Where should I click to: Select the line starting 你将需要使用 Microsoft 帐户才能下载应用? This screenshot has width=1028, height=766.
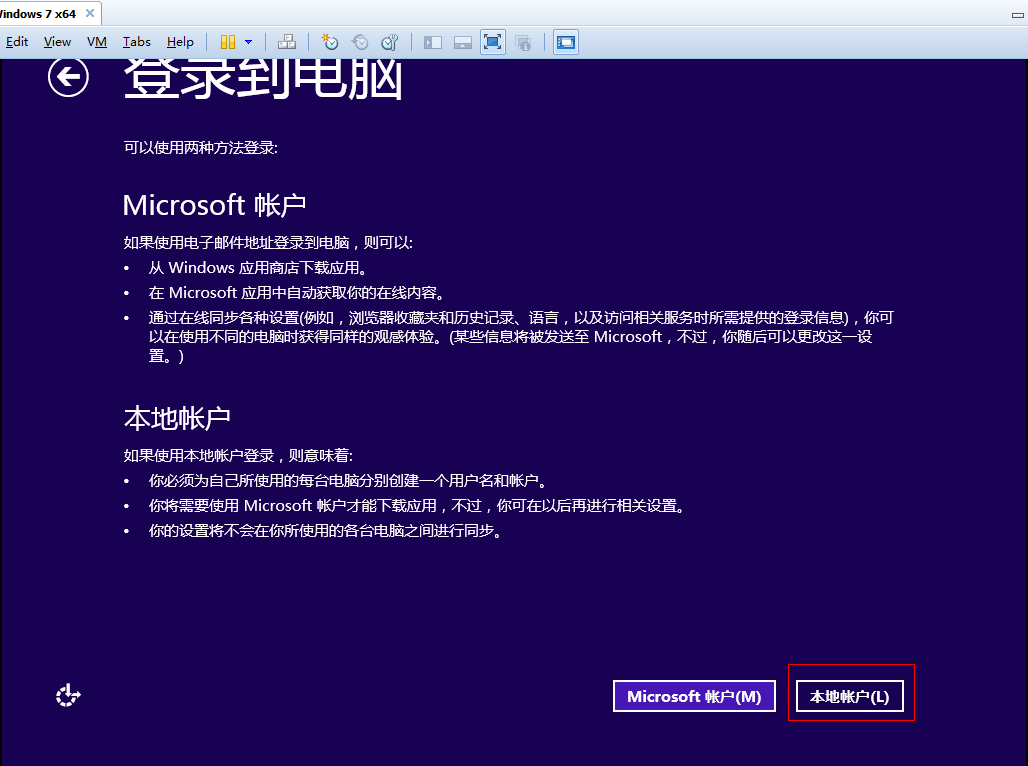[x=417, y=506]
